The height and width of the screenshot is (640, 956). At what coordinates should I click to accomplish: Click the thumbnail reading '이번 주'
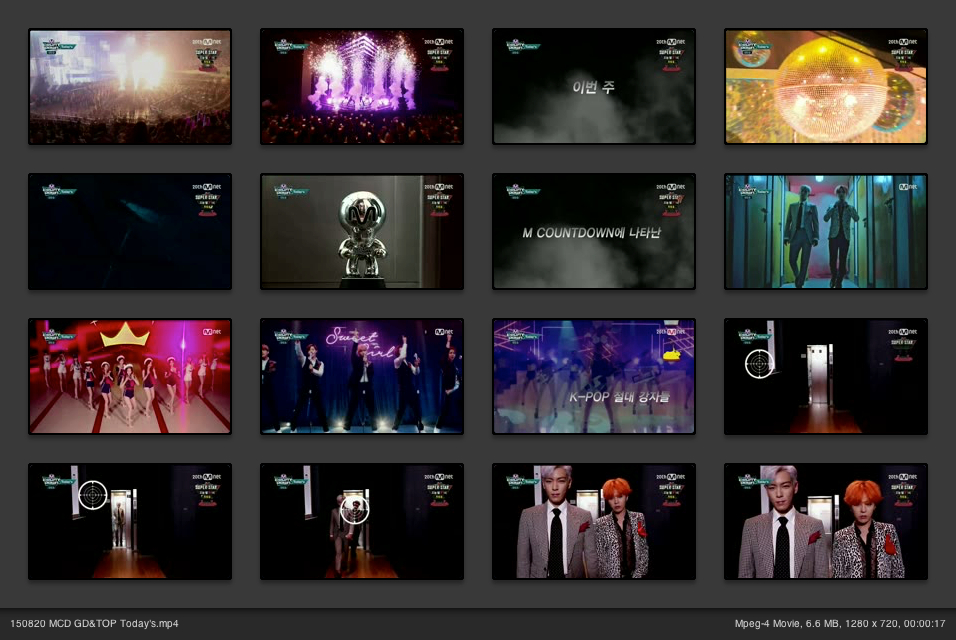tap(594, 87)
